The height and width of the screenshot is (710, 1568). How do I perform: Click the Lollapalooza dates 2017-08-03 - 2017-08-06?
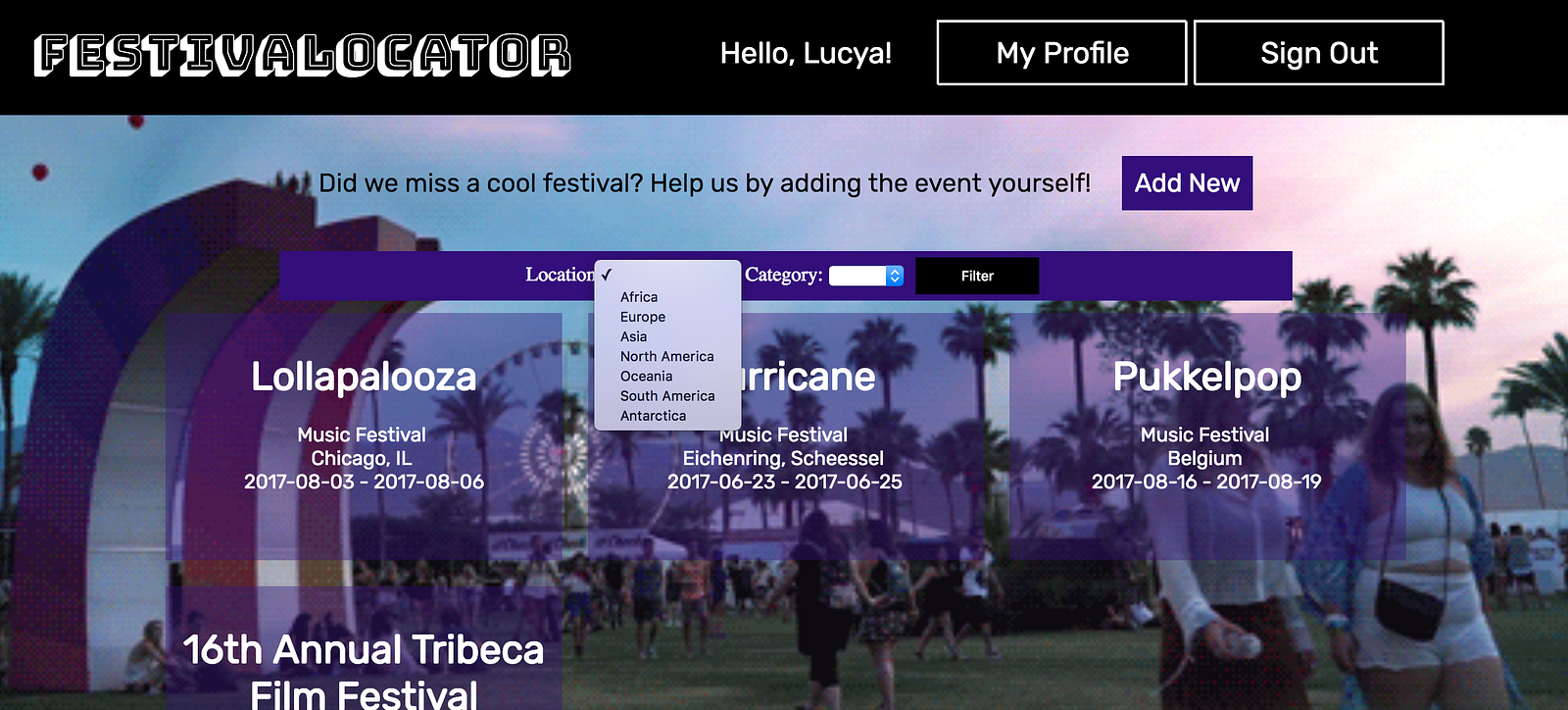(364, 482)
